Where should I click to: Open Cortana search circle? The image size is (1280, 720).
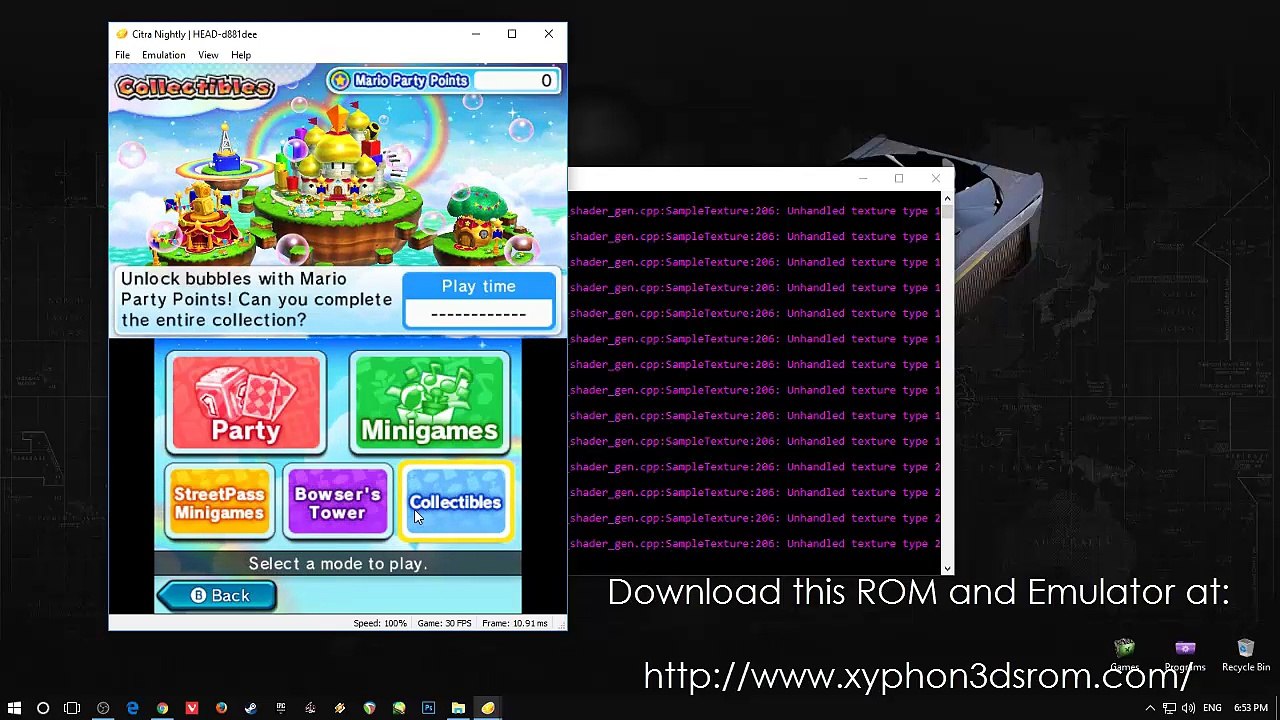click(x=43, y=708)
